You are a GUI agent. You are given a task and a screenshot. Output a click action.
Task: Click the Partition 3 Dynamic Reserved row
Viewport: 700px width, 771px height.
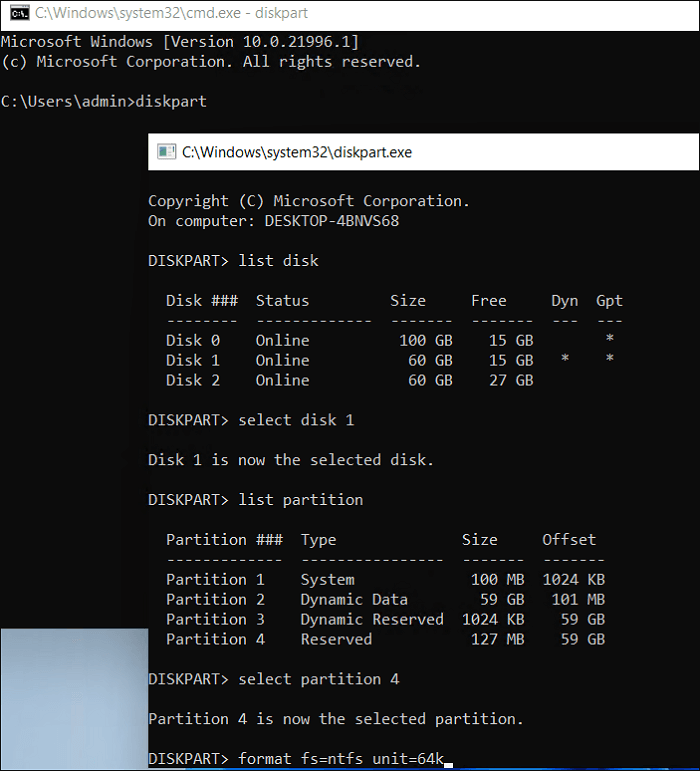(x=385, y=619)
